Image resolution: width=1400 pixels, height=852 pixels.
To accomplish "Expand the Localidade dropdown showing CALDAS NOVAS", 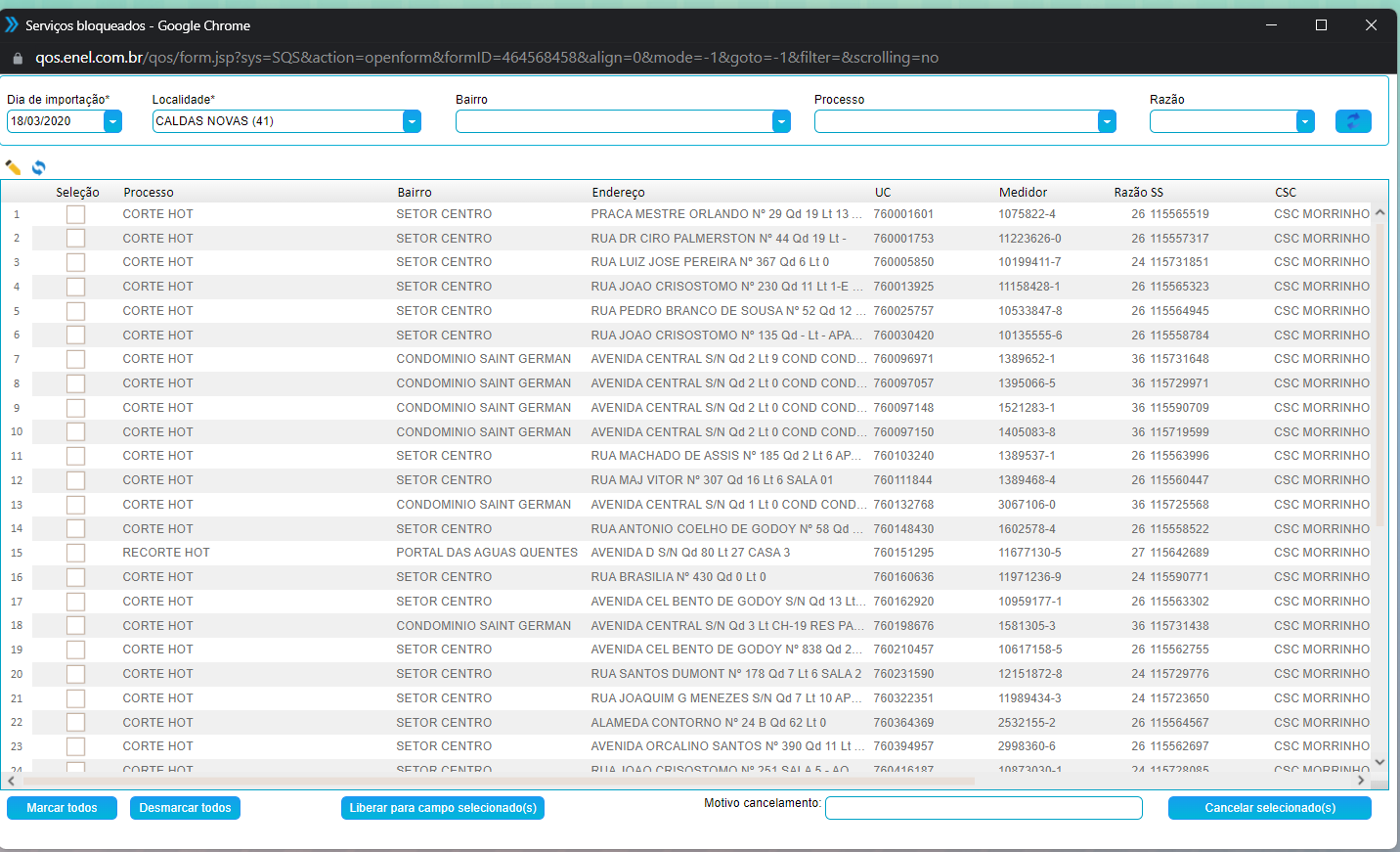I will point(412,121).
